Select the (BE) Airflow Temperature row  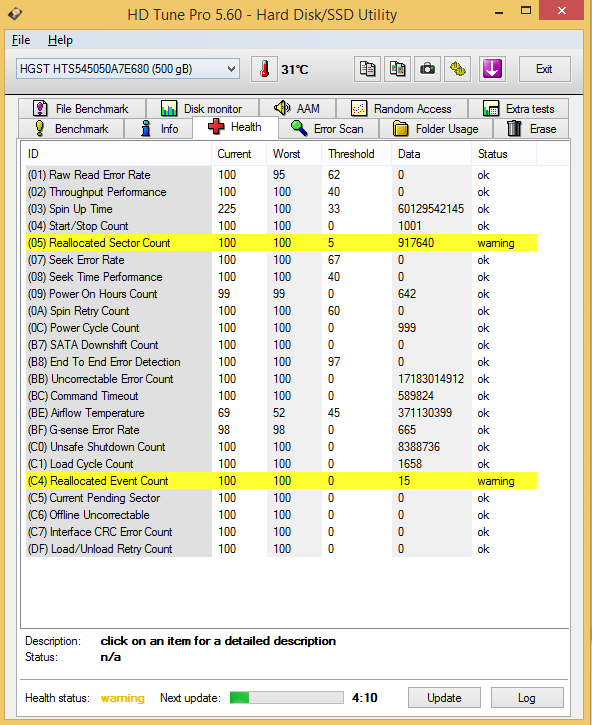click(x=281, y=413)
